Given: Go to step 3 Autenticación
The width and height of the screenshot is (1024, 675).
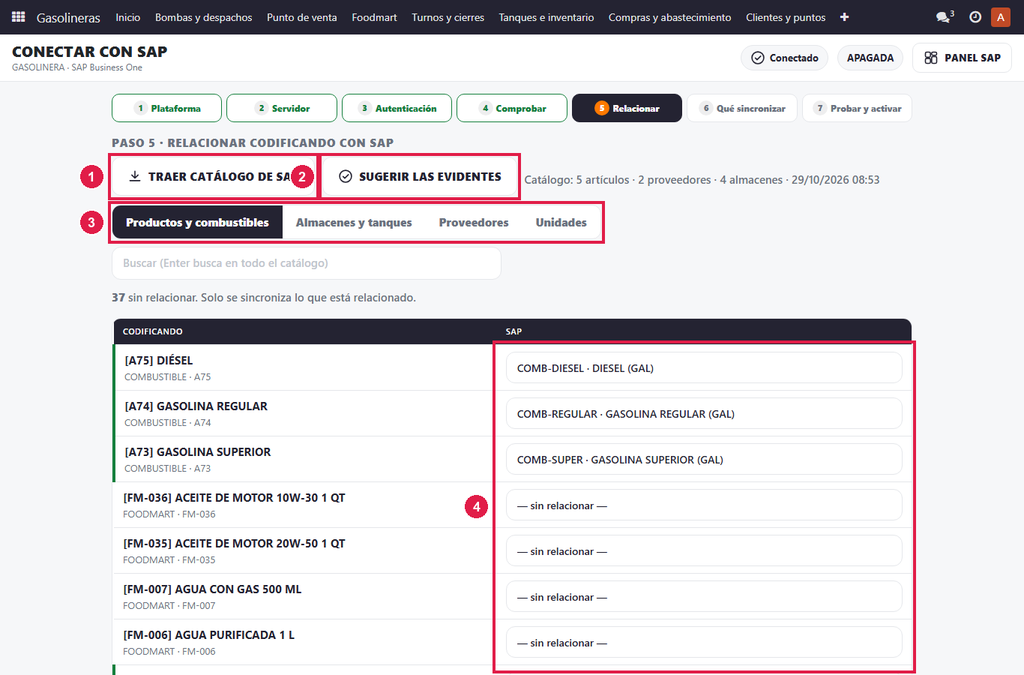Looking at the screenshot, I should (396, 108).
